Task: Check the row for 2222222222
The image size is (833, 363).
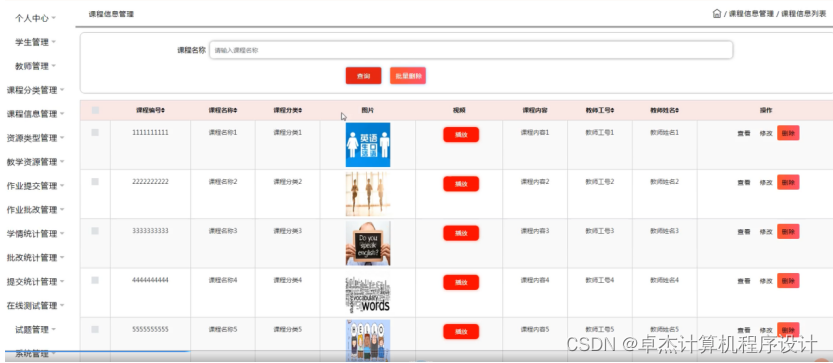Action: (95, 182)
